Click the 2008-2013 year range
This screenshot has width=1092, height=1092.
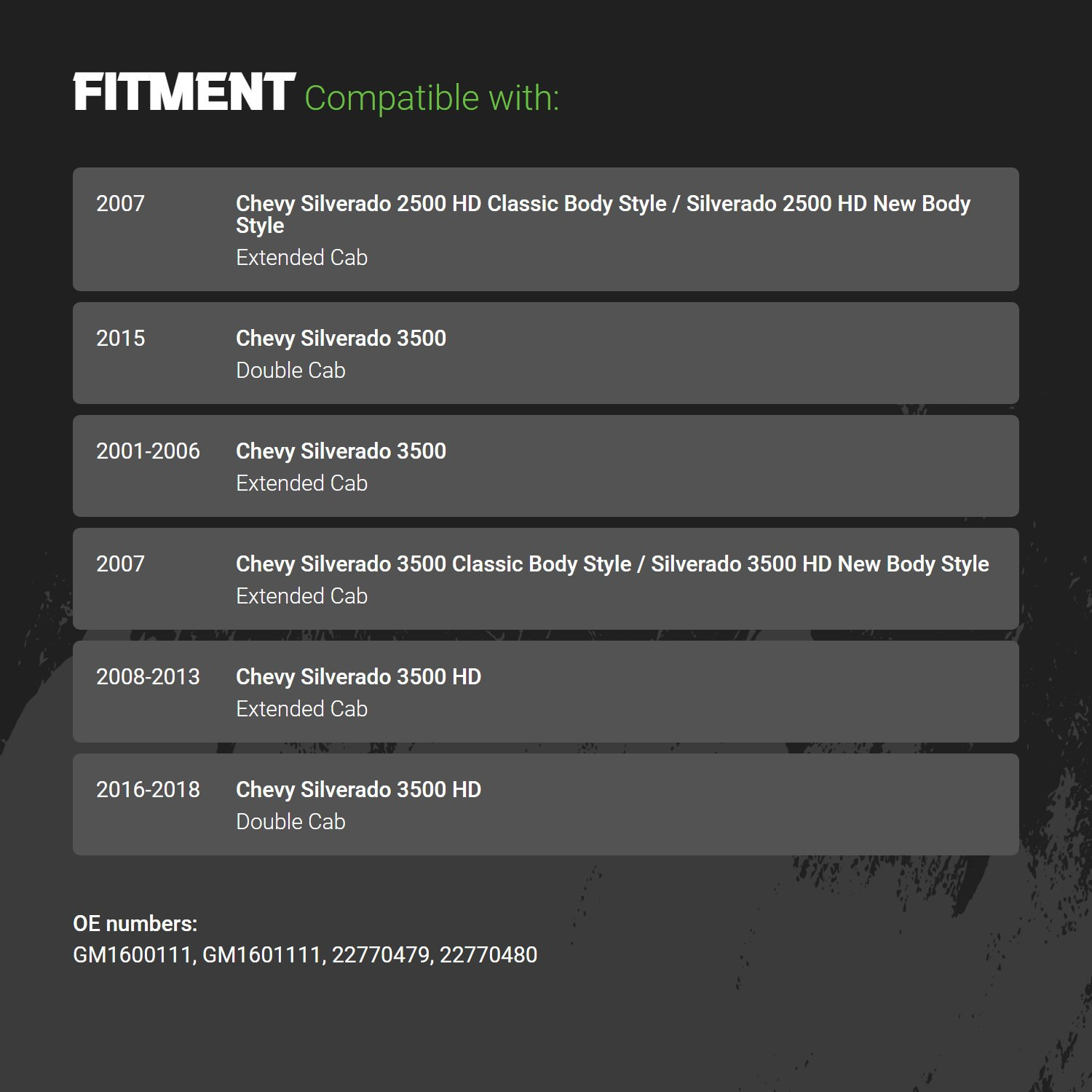(x=148, y=676)
